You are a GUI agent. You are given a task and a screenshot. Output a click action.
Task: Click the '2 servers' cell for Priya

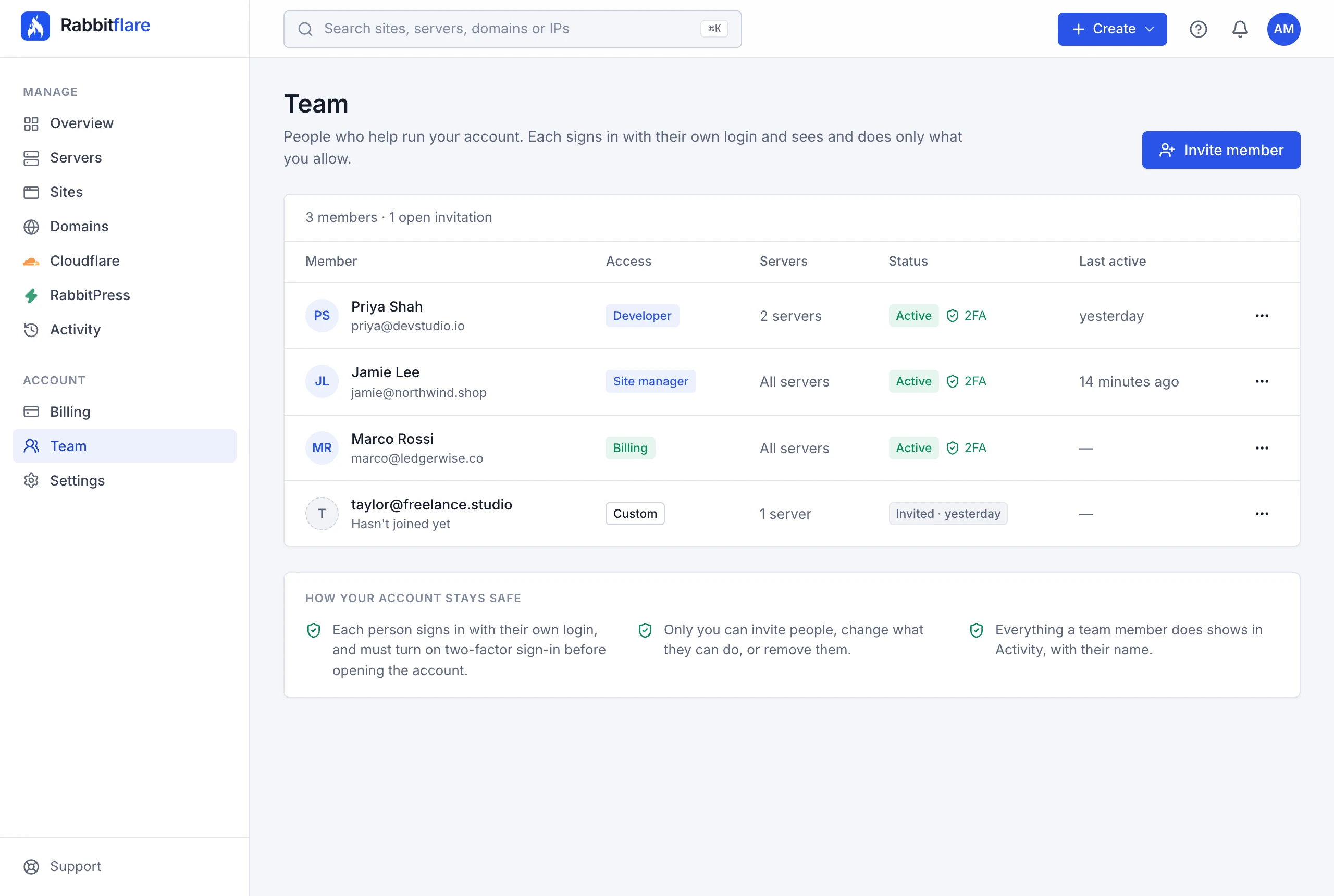point(790,316)
